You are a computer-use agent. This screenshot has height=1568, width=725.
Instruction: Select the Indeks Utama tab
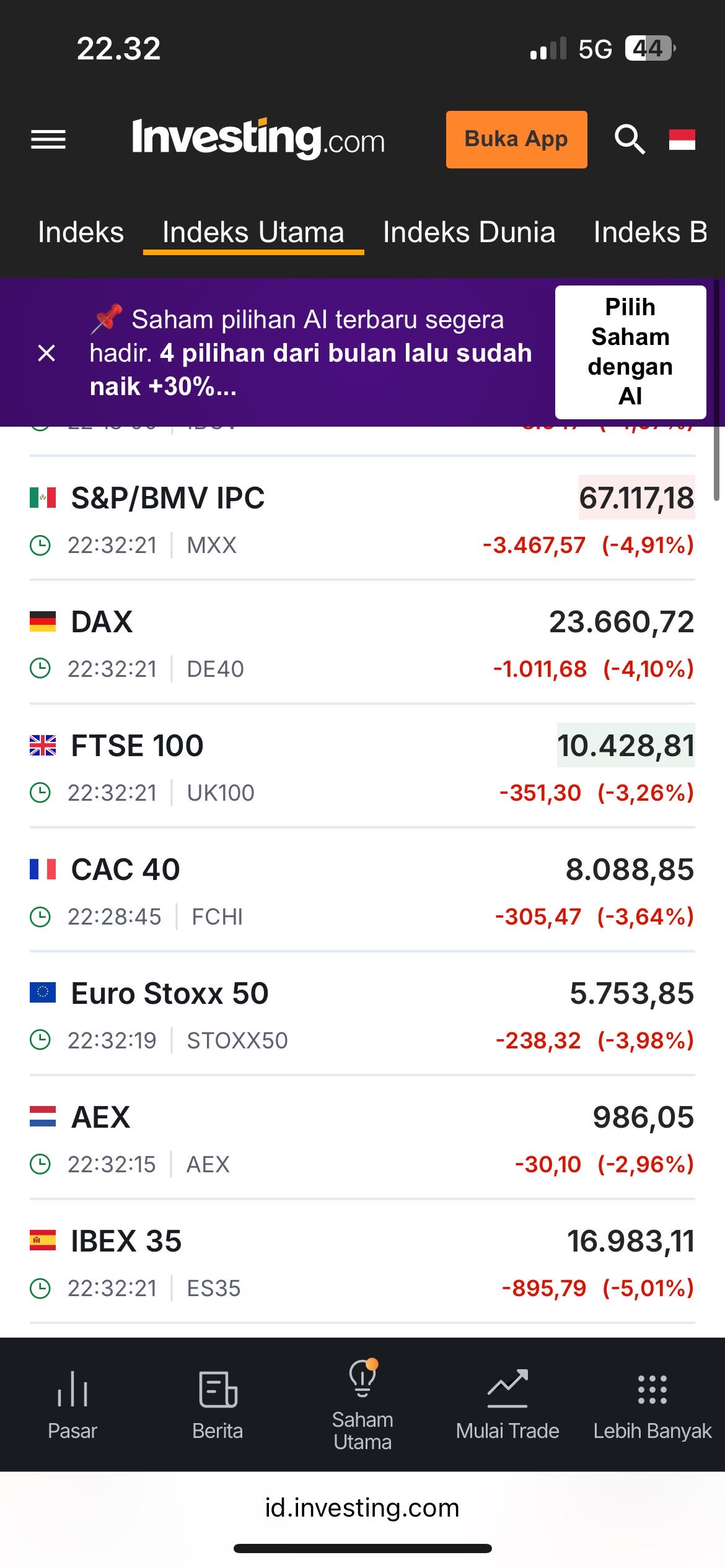[x=253, y=233]
